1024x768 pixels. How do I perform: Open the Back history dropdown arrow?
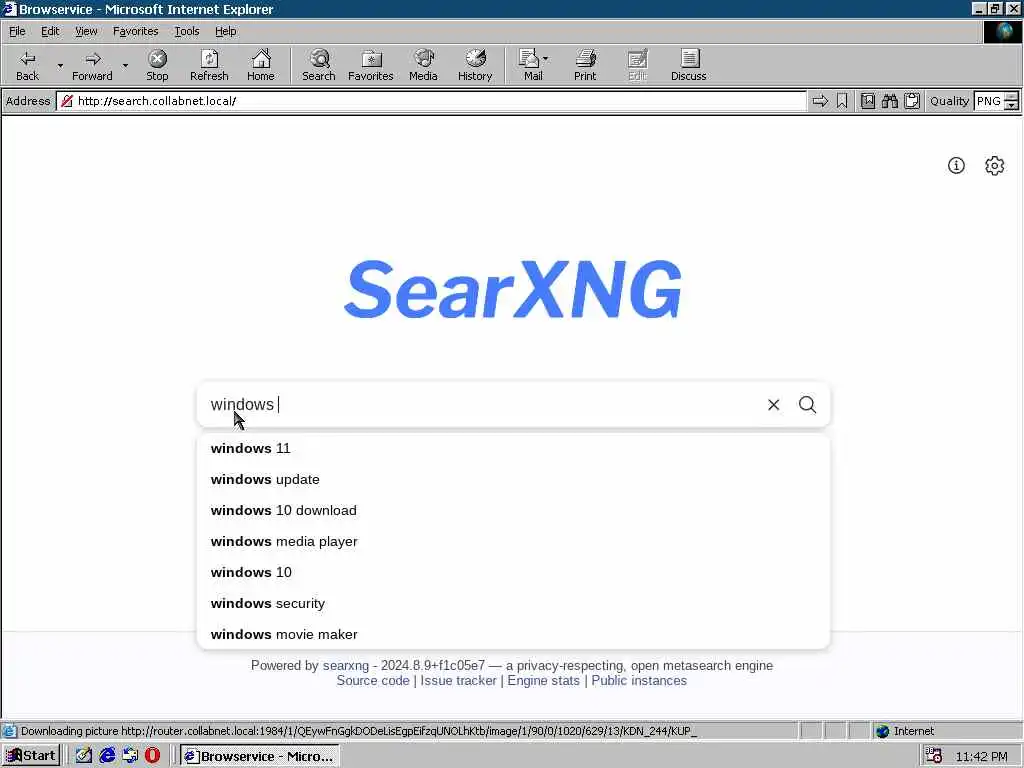coord(60,65)
